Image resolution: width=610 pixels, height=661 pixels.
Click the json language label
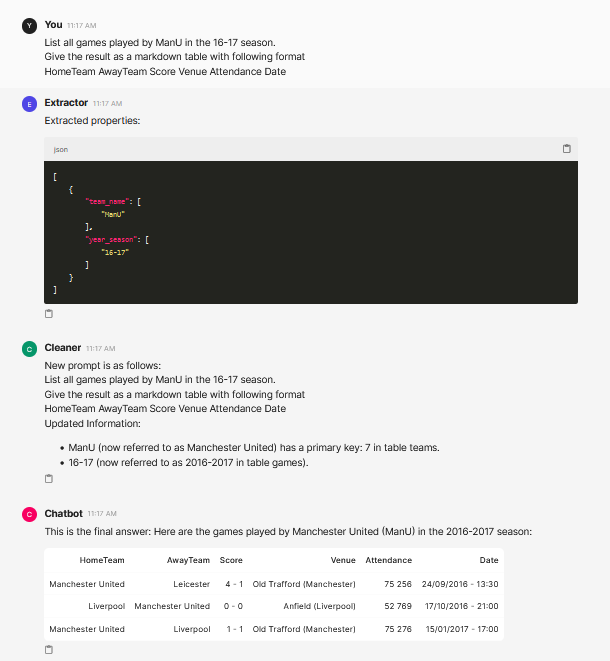pos(61,150)
